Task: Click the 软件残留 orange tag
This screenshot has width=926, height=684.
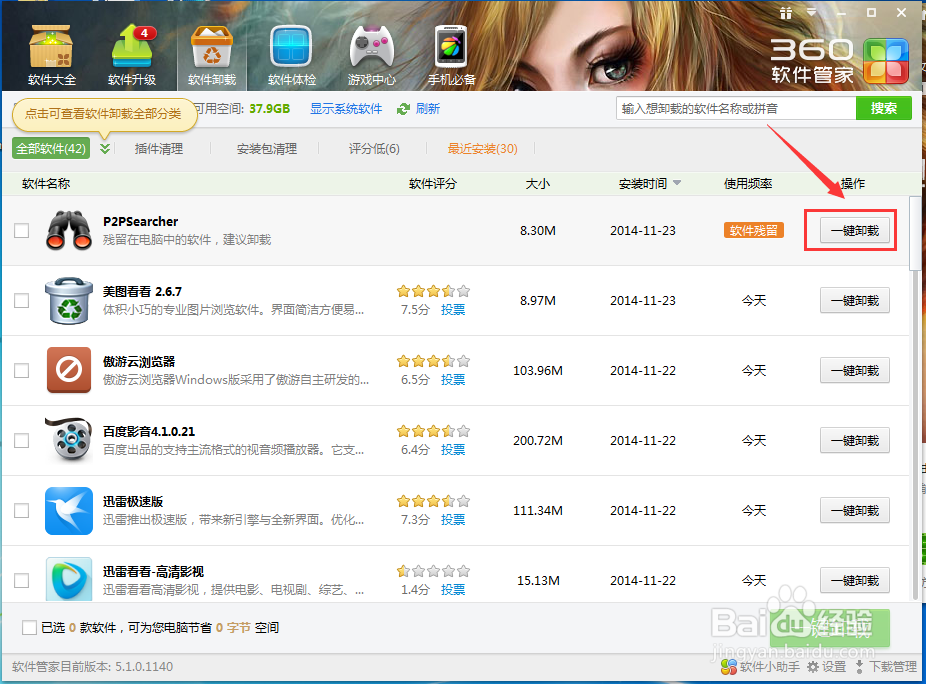Action: [x=754, y=230]
